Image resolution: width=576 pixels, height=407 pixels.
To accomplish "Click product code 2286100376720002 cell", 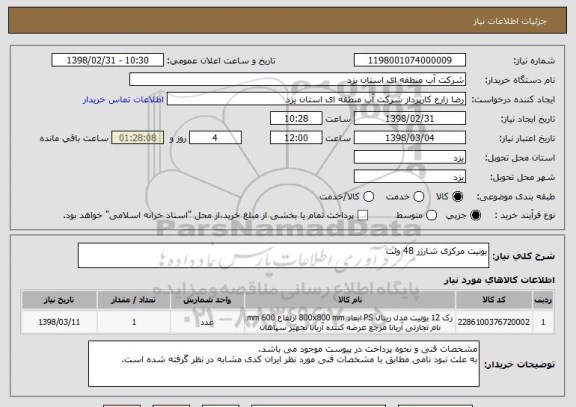I will [x=494, y=322].
